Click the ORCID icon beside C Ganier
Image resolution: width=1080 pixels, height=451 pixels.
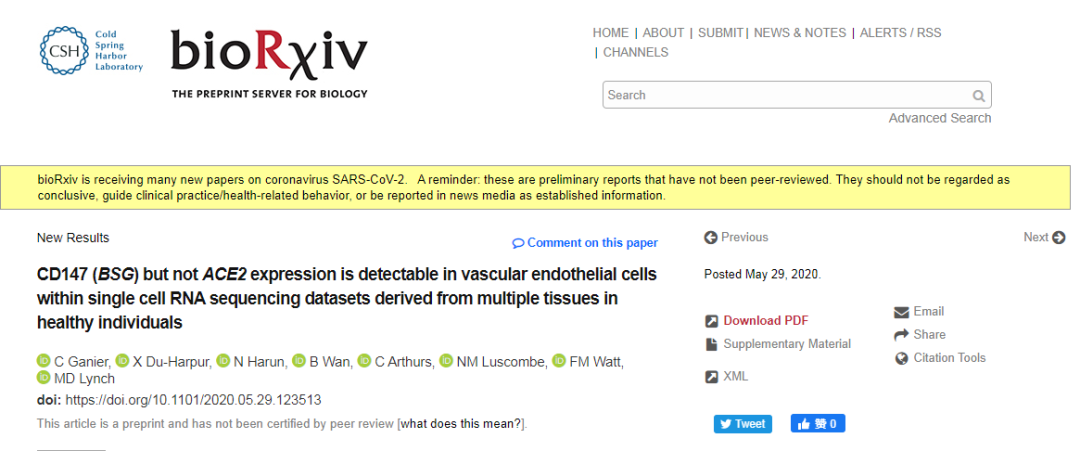tap(43, 361)
